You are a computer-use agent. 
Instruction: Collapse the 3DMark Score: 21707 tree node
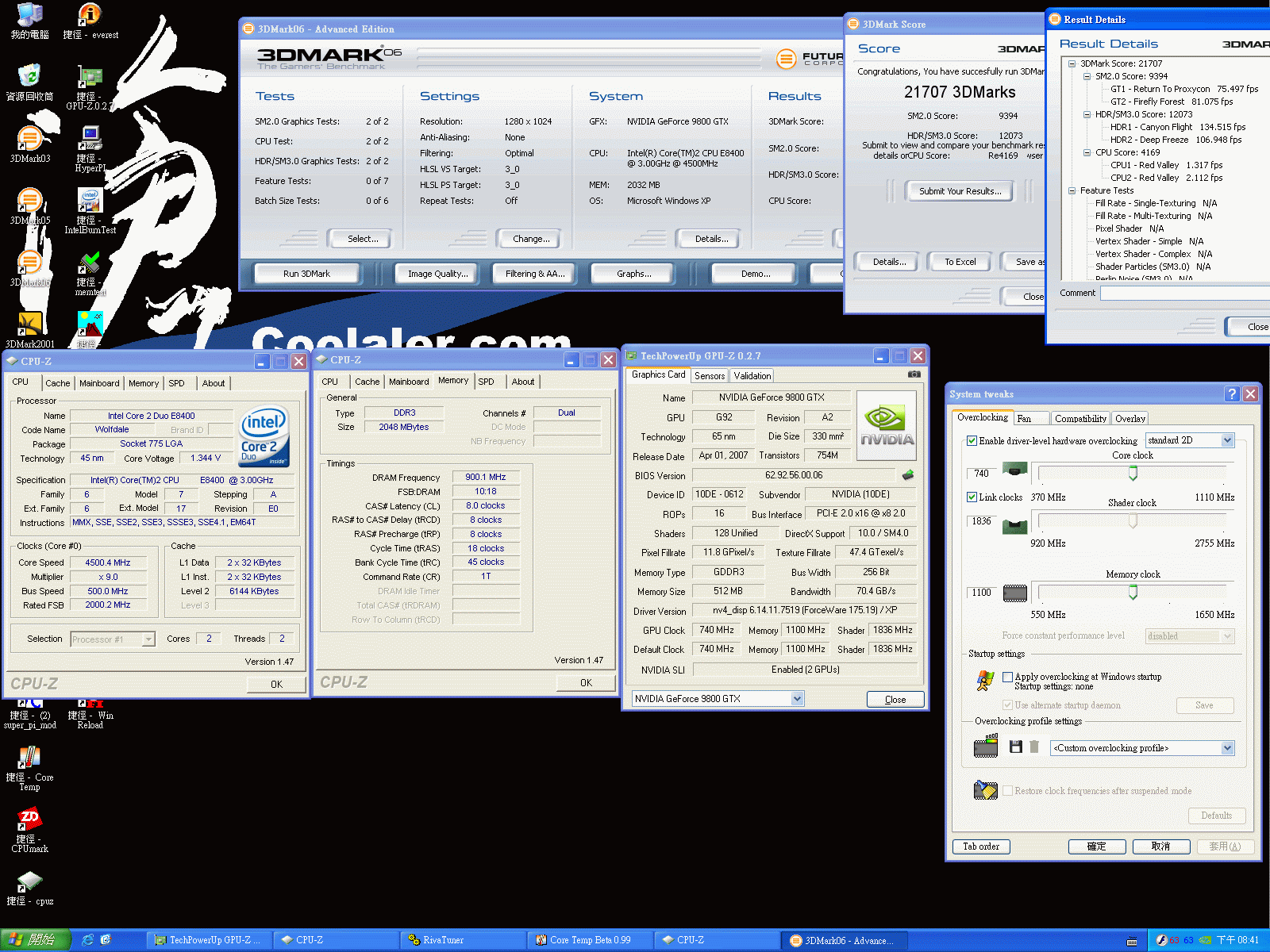click(x=1072, y=63)
